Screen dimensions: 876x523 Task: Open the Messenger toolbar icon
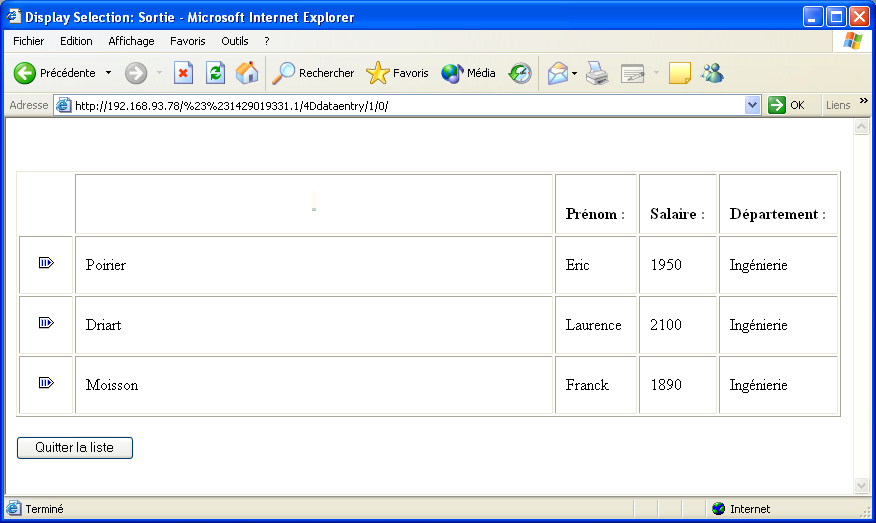coord(712,73)
